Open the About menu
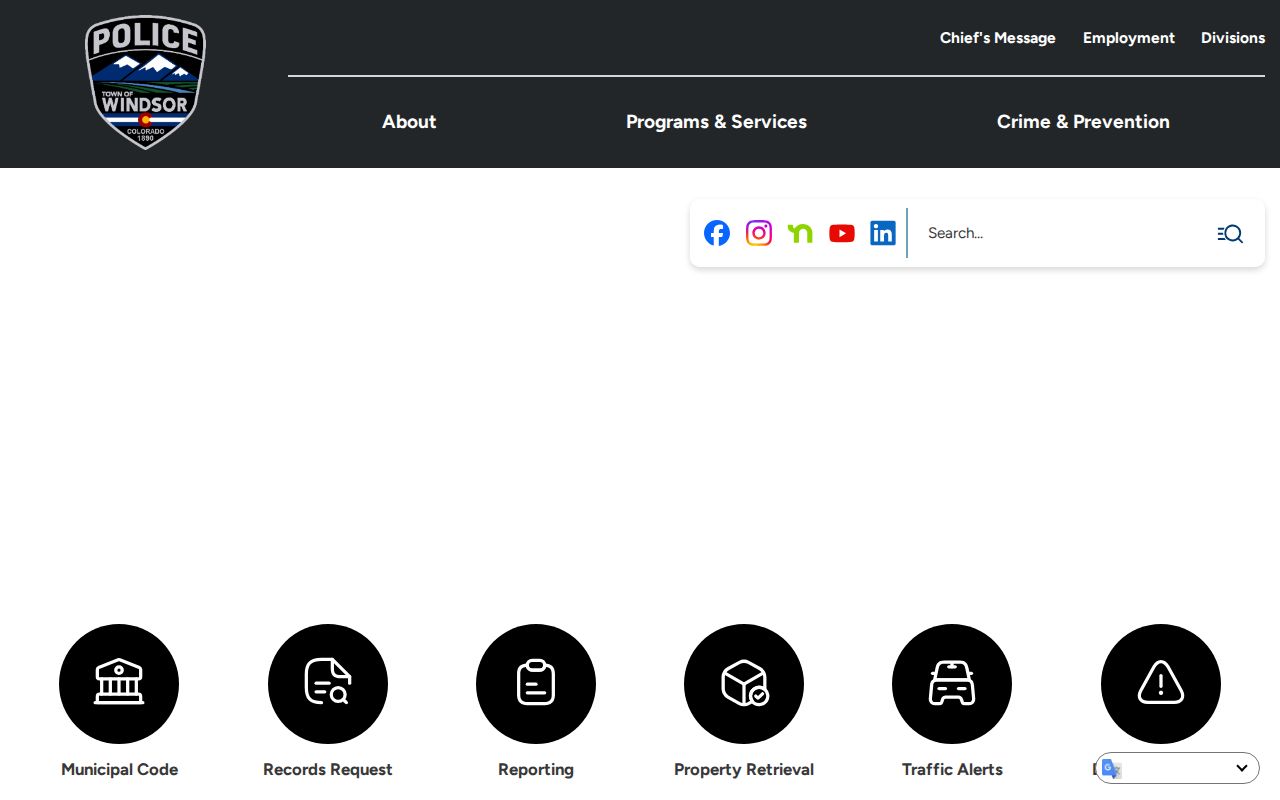 click(409, 122)
